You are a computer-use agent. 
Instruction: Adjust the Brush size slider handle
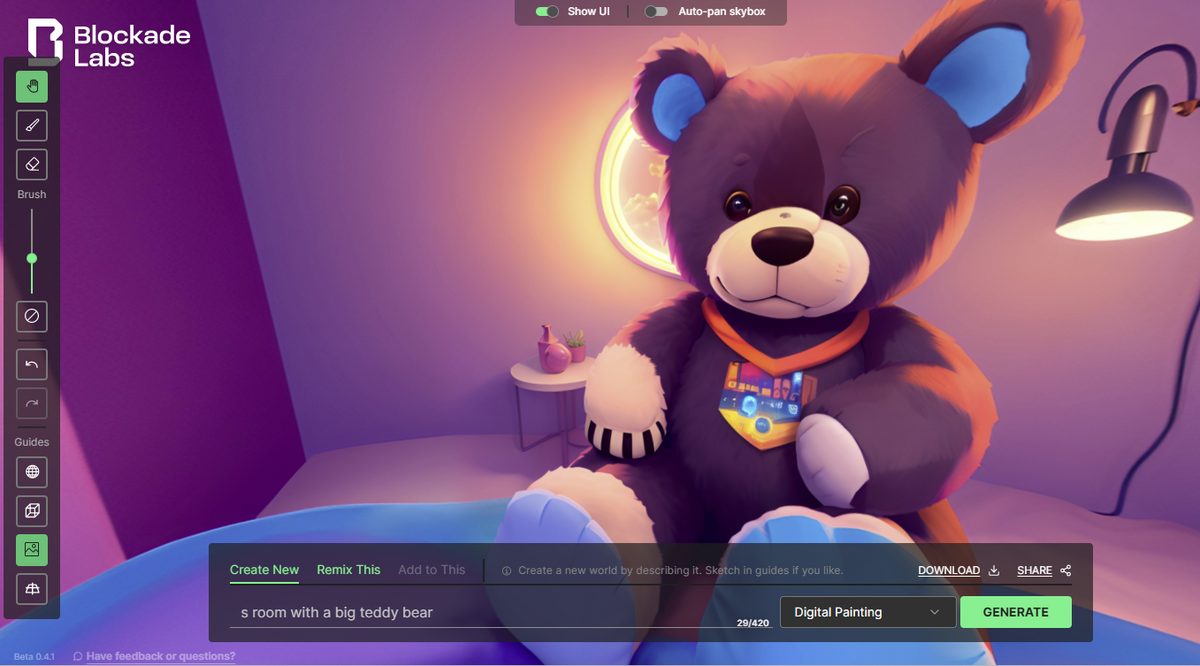(x=32, y=258)
